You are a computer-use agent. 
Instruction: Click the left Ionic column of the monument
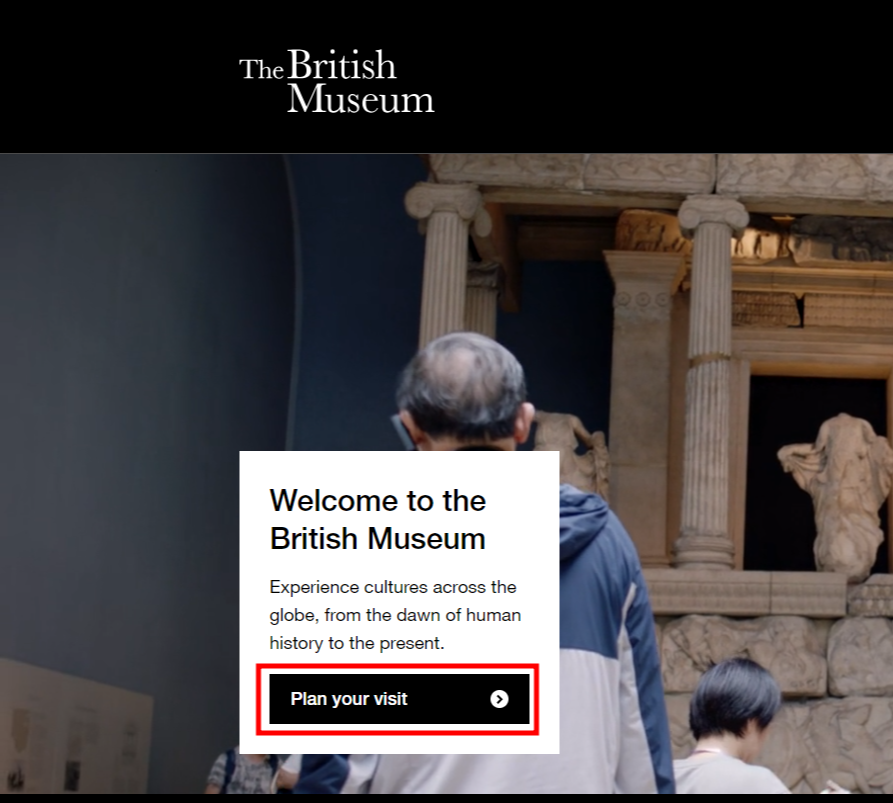pyautogui.click(x=444, y=268)
